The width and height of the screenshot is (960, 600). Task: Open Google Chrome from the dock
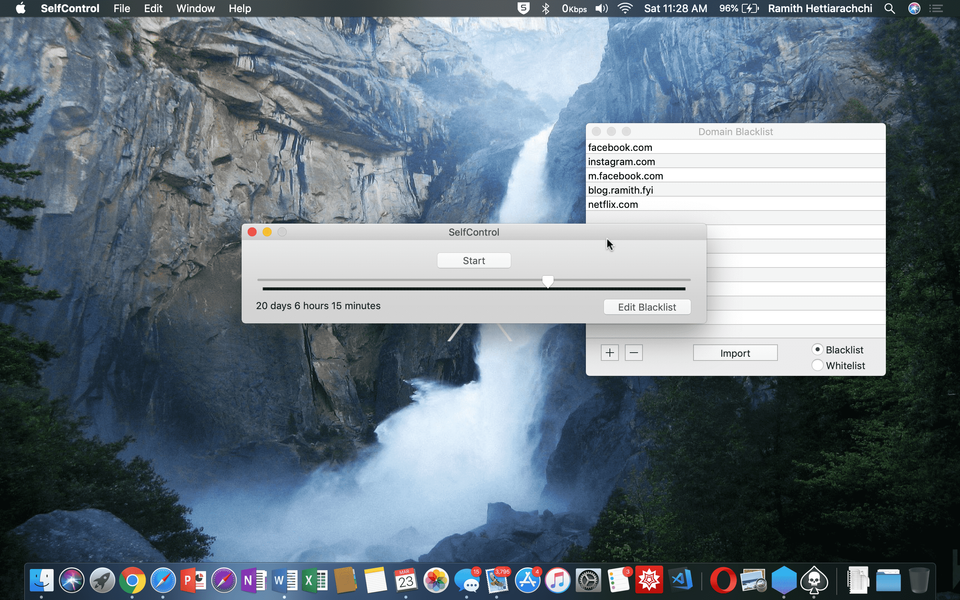click(132, 580)
